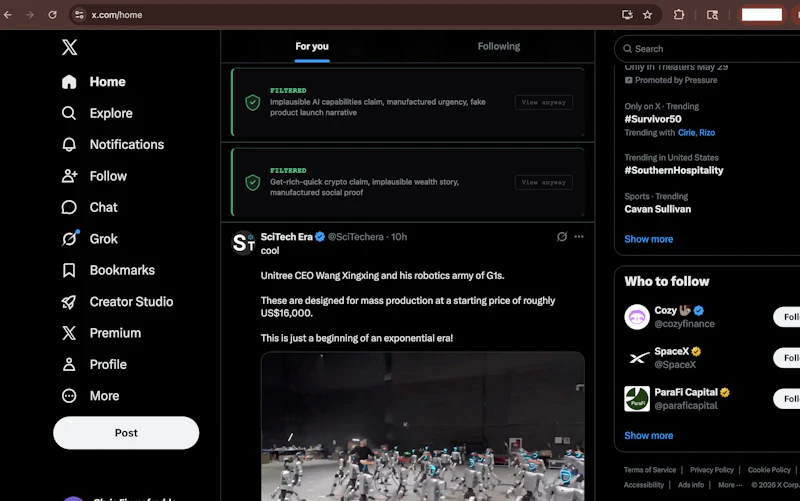This screenshot has width=800, height=501.
Task: Reload the page
Action: (x=52, y=15)
